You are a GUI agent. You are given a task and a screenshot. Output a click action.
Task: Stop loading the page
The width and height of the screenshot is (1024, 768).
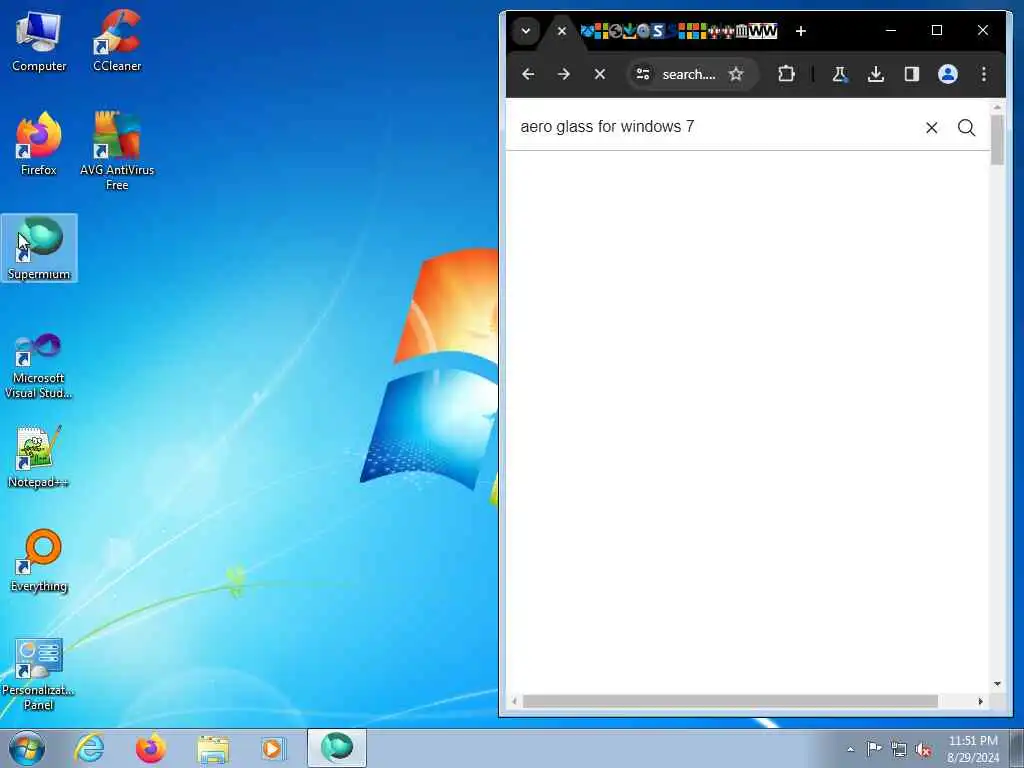coord(600,74)
